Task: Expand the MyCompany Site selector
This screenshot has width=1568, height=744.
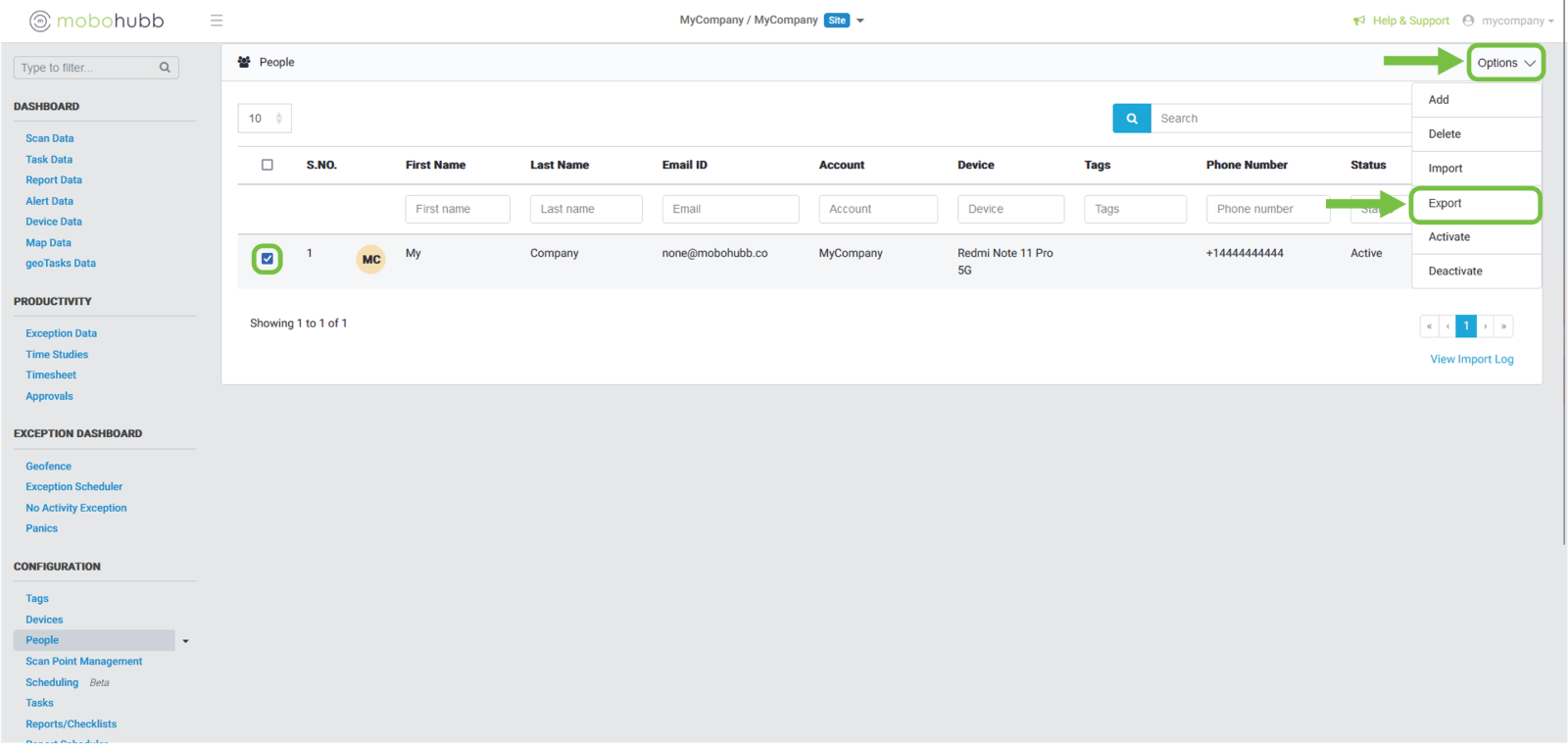Action: click(x=859, y=21)
